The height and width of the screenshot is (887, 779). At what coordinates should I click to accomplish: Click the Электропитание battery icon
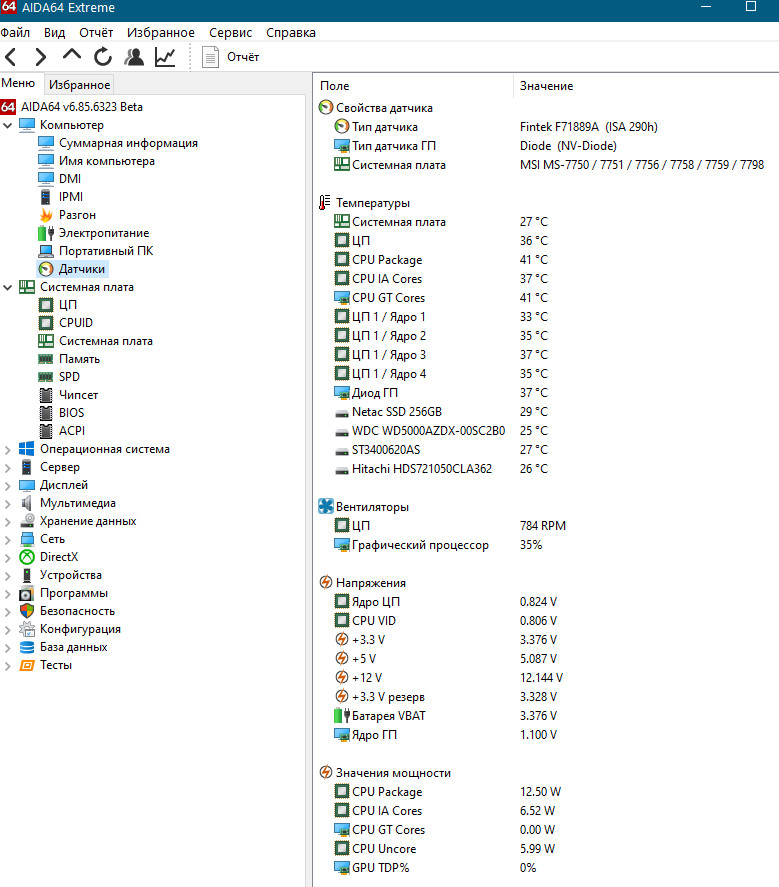[46, 233]
